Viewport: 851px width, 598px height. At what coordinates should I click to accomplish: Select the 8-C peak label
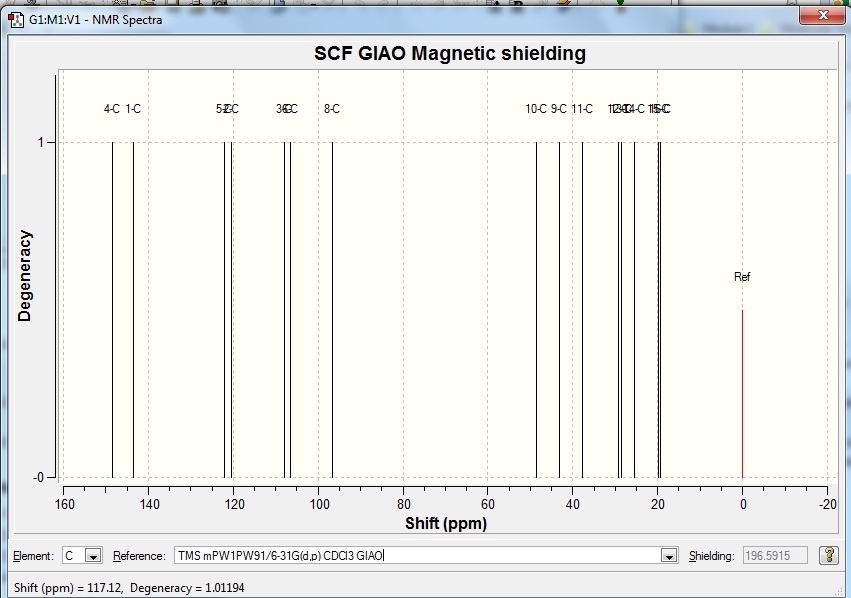tap(332, 109)
